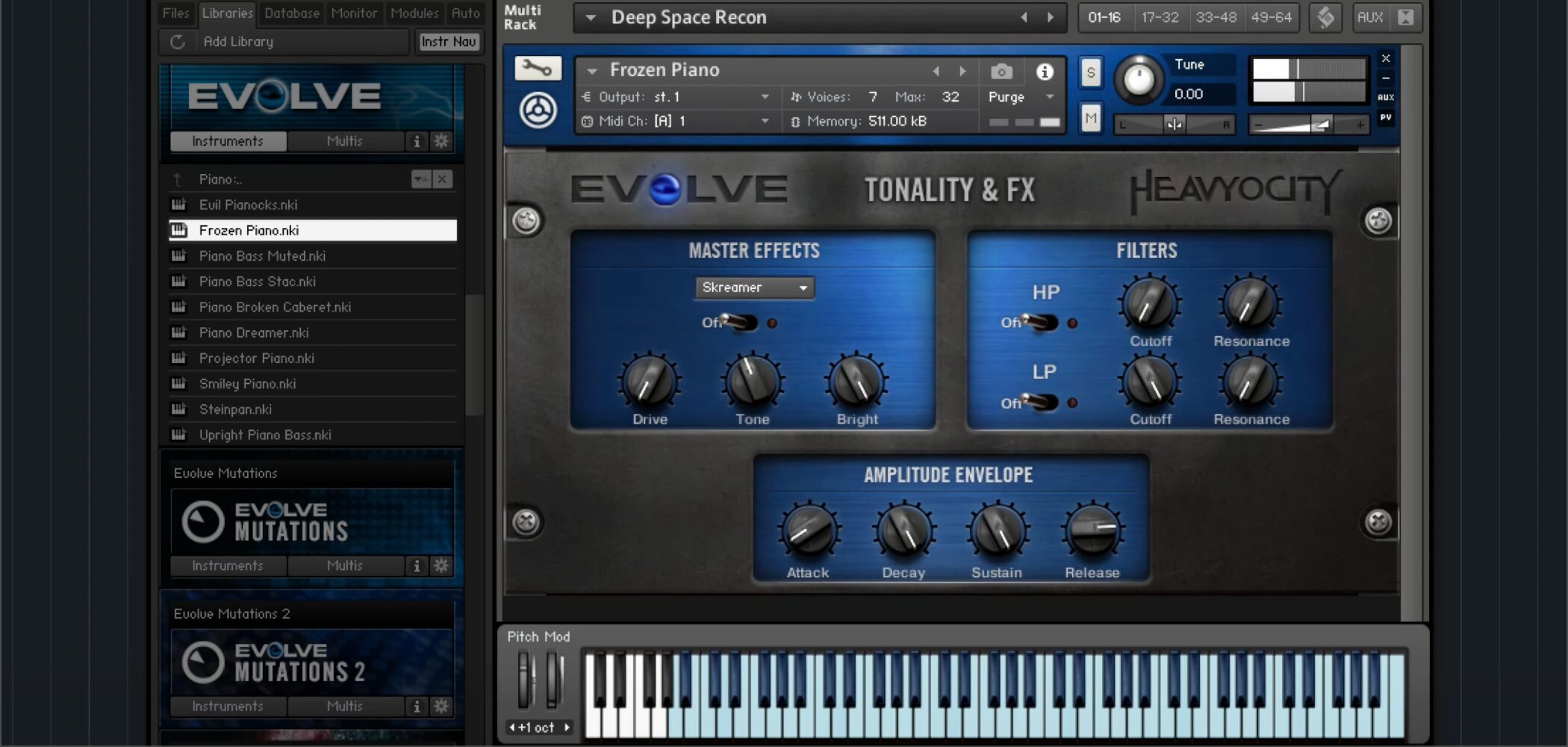Open Evolve Mutations settings gear
The width and height of the screenshot is (1568, 747).
click(x=441, y=565)
